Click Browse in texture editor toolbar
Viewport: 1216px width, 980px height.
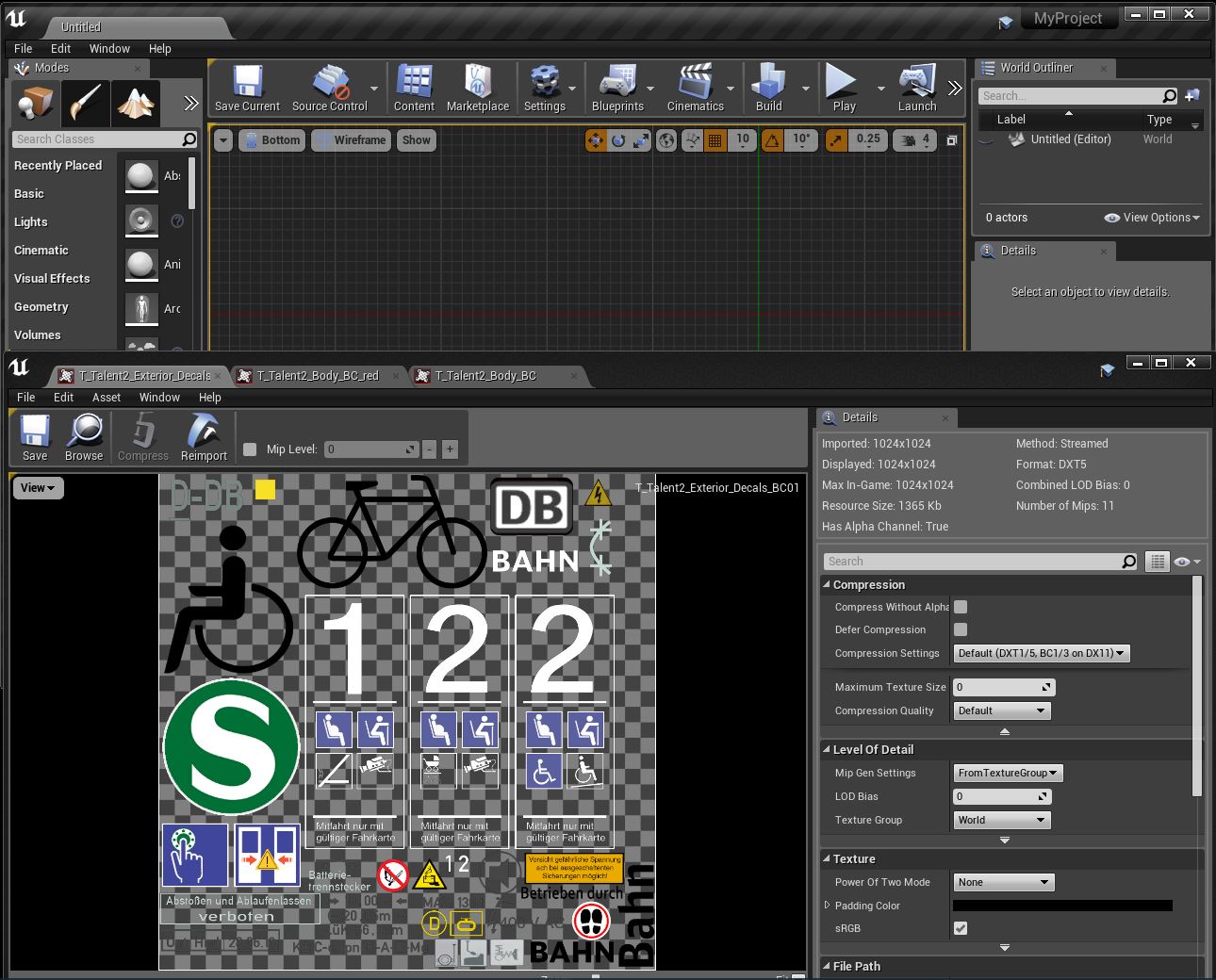pos(84,438)
